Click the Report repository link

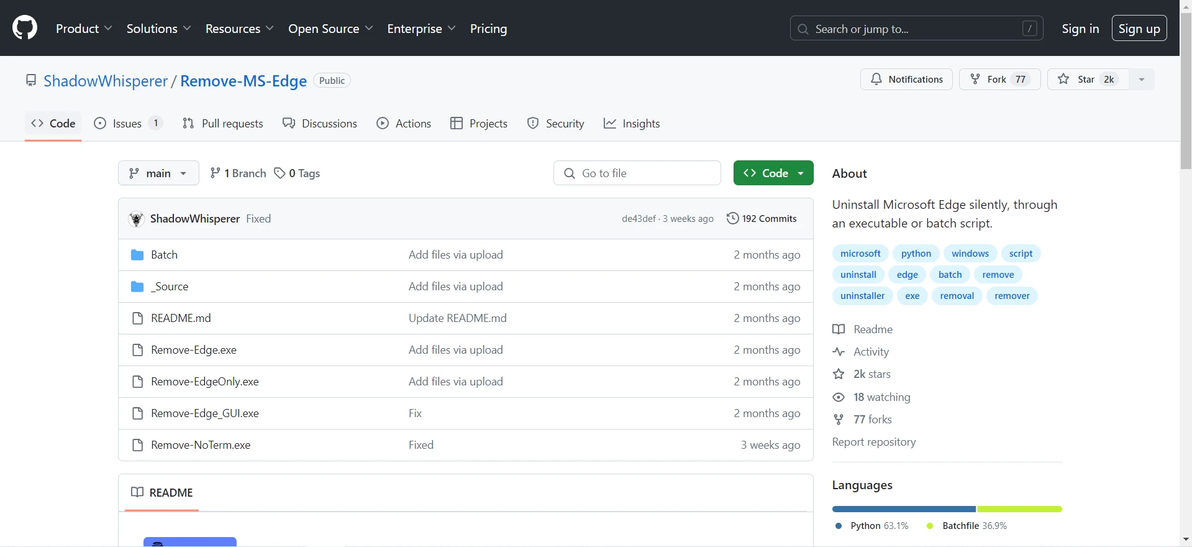click(873, 442)
